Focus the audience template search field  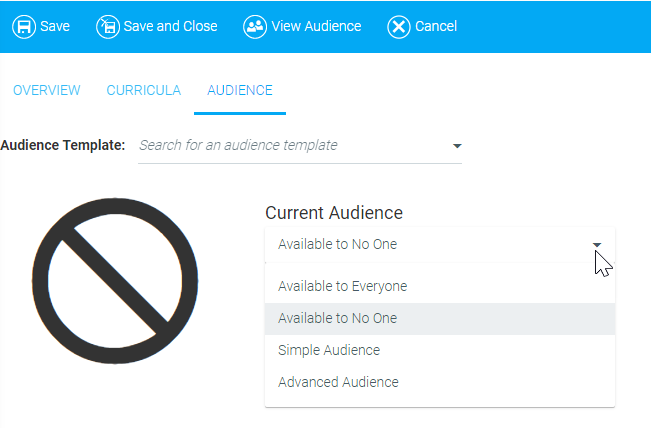(290, 145)
